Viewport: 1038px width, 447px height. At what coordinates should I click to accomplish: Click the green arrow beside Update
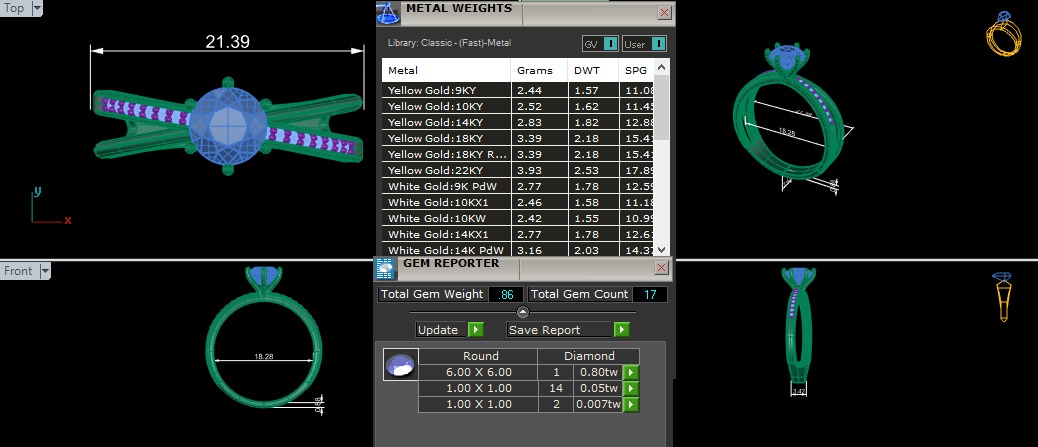[476, 330]
